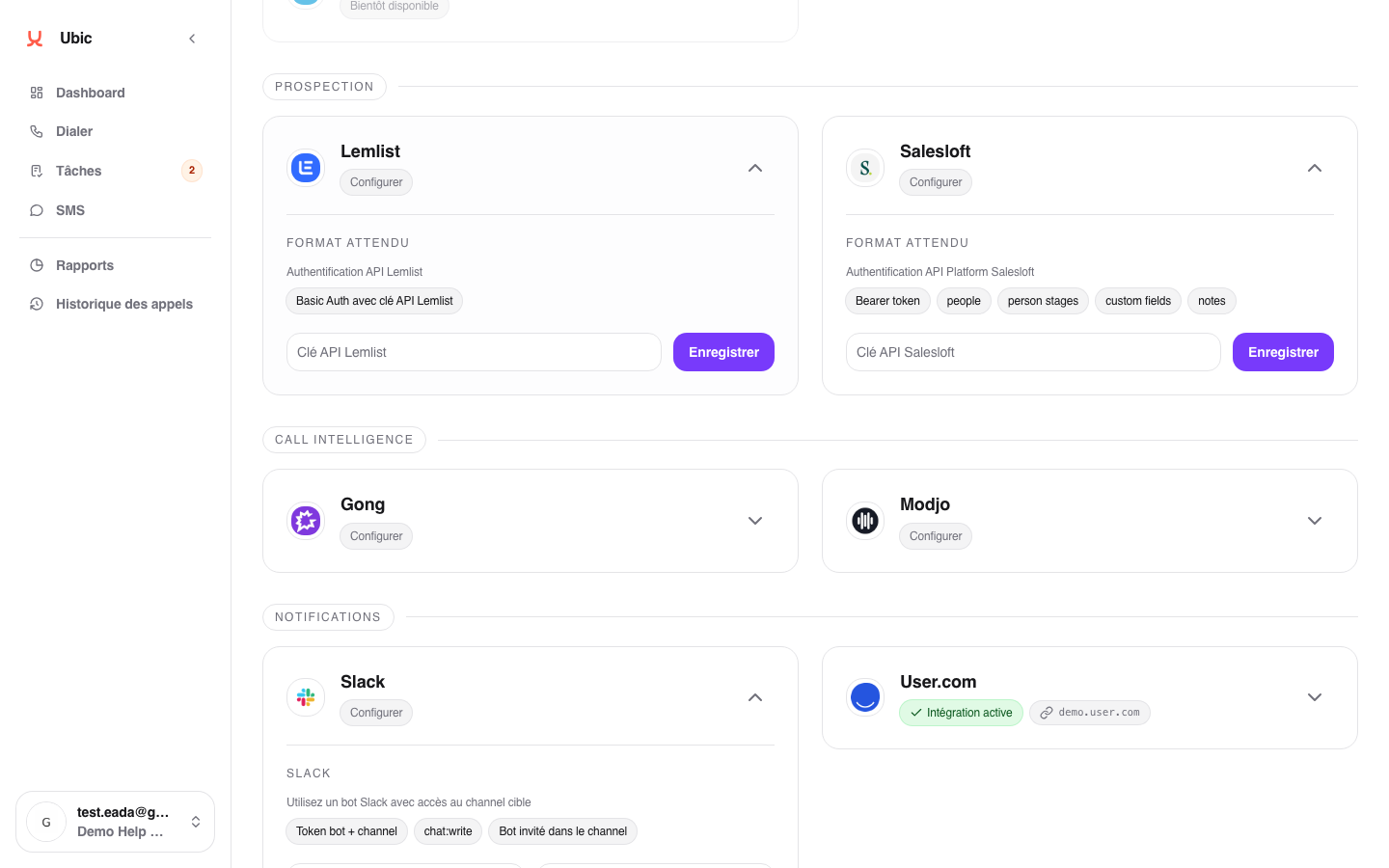Screen dimensions: 1389x868
Task: Click the demo.user.com domain tag
Action: pyautogui.click(x=1090, y=713)
